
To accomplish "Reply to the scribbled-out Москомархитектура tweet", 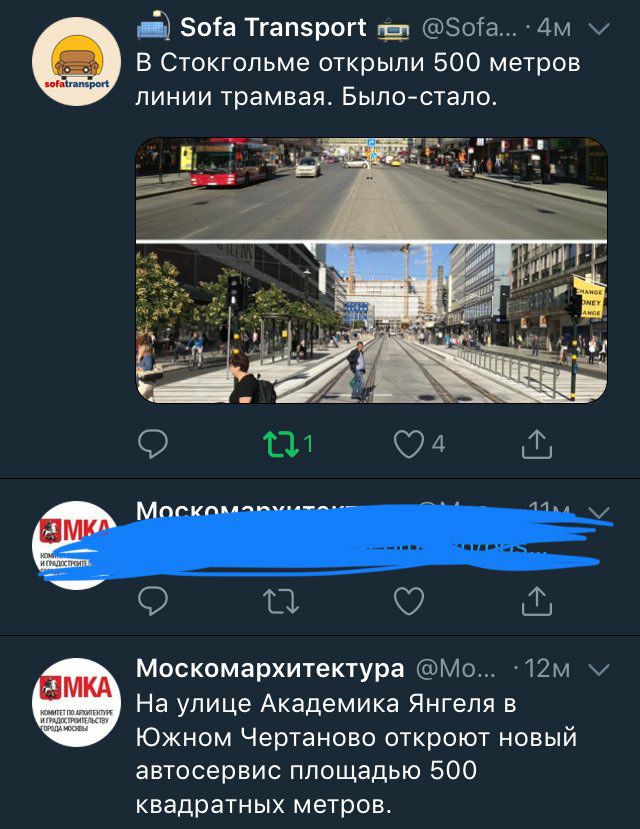I will point(153,601).
